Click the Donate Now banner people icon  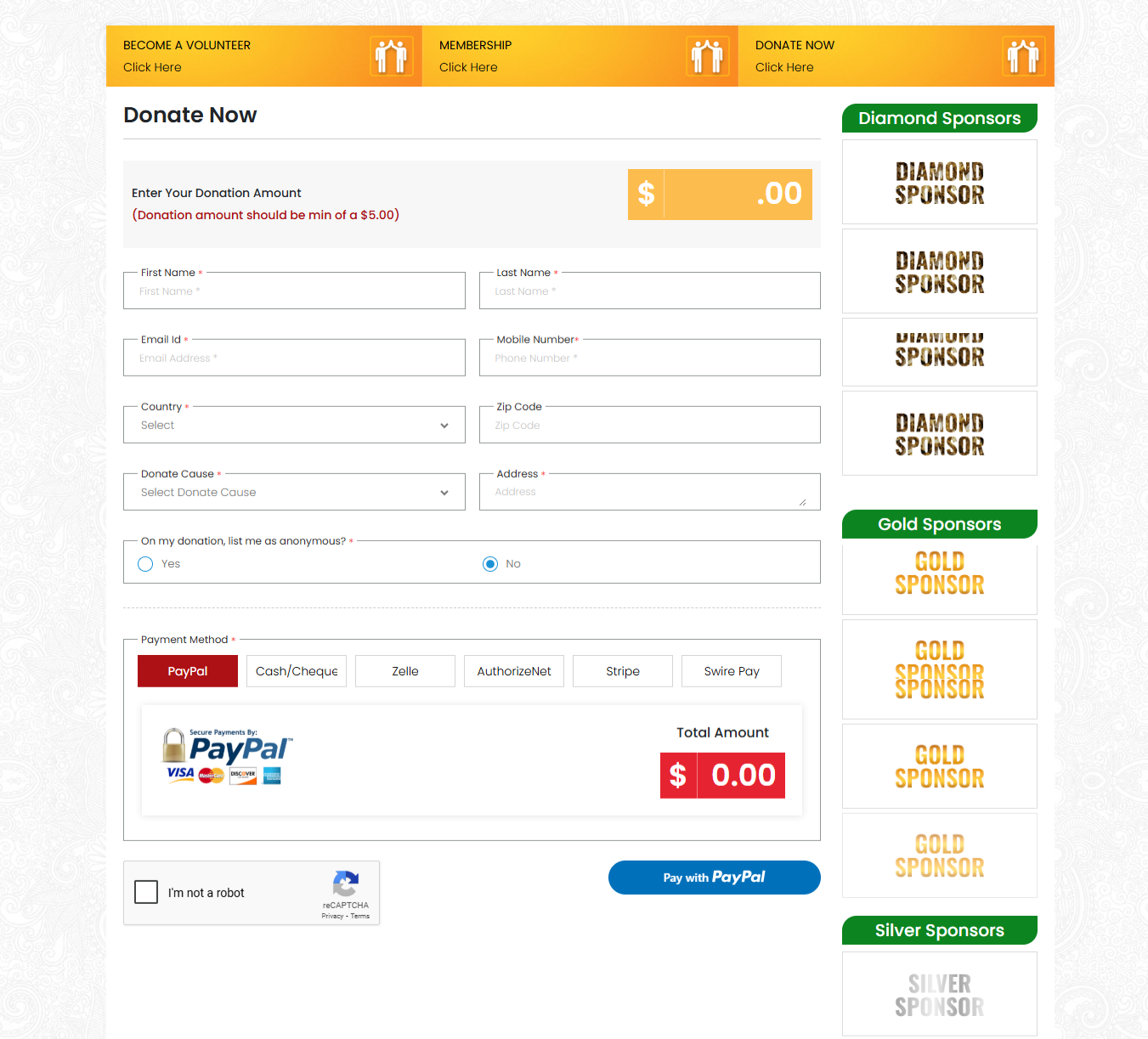1023,56
